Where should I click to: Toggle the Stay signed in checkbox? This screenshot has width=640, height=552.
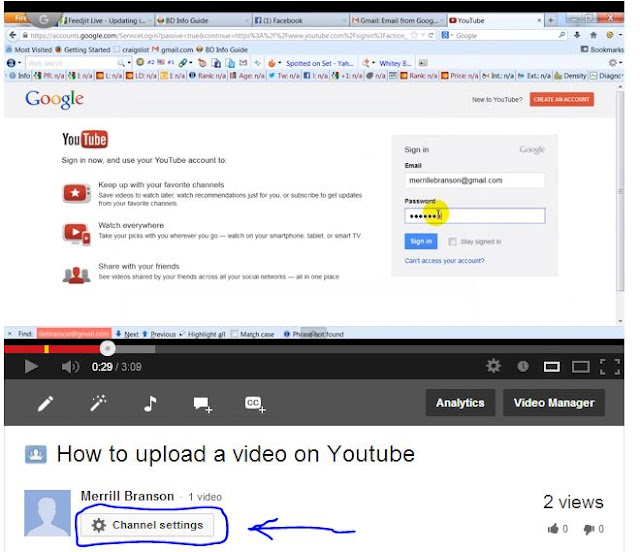(452, 242)
